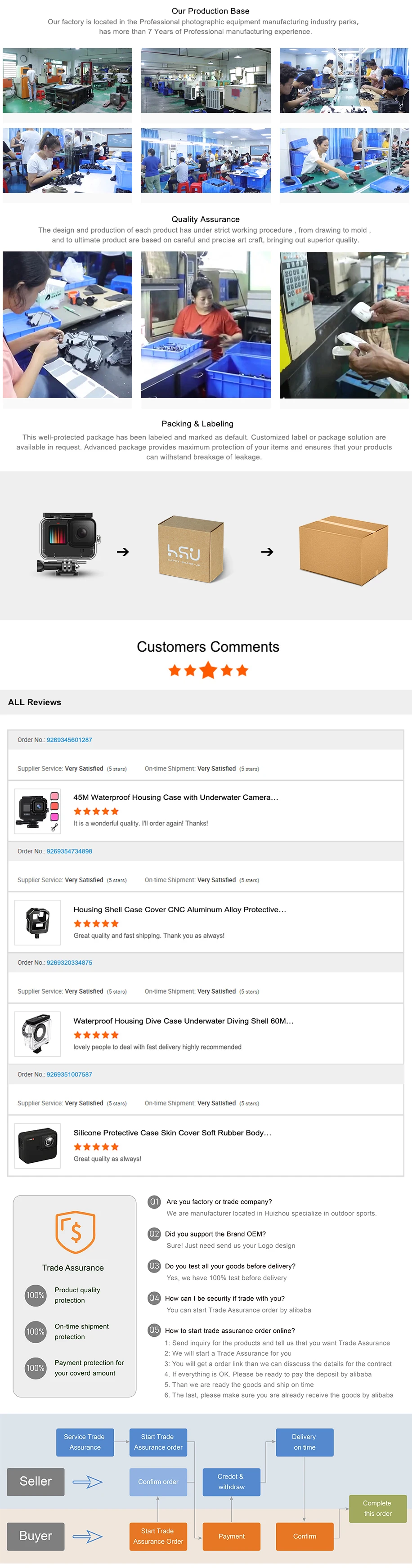Click the Q5 question badge
The height and width of the screenshot is (1568, 412).
pyautogui.click(x=155, y=1330)
